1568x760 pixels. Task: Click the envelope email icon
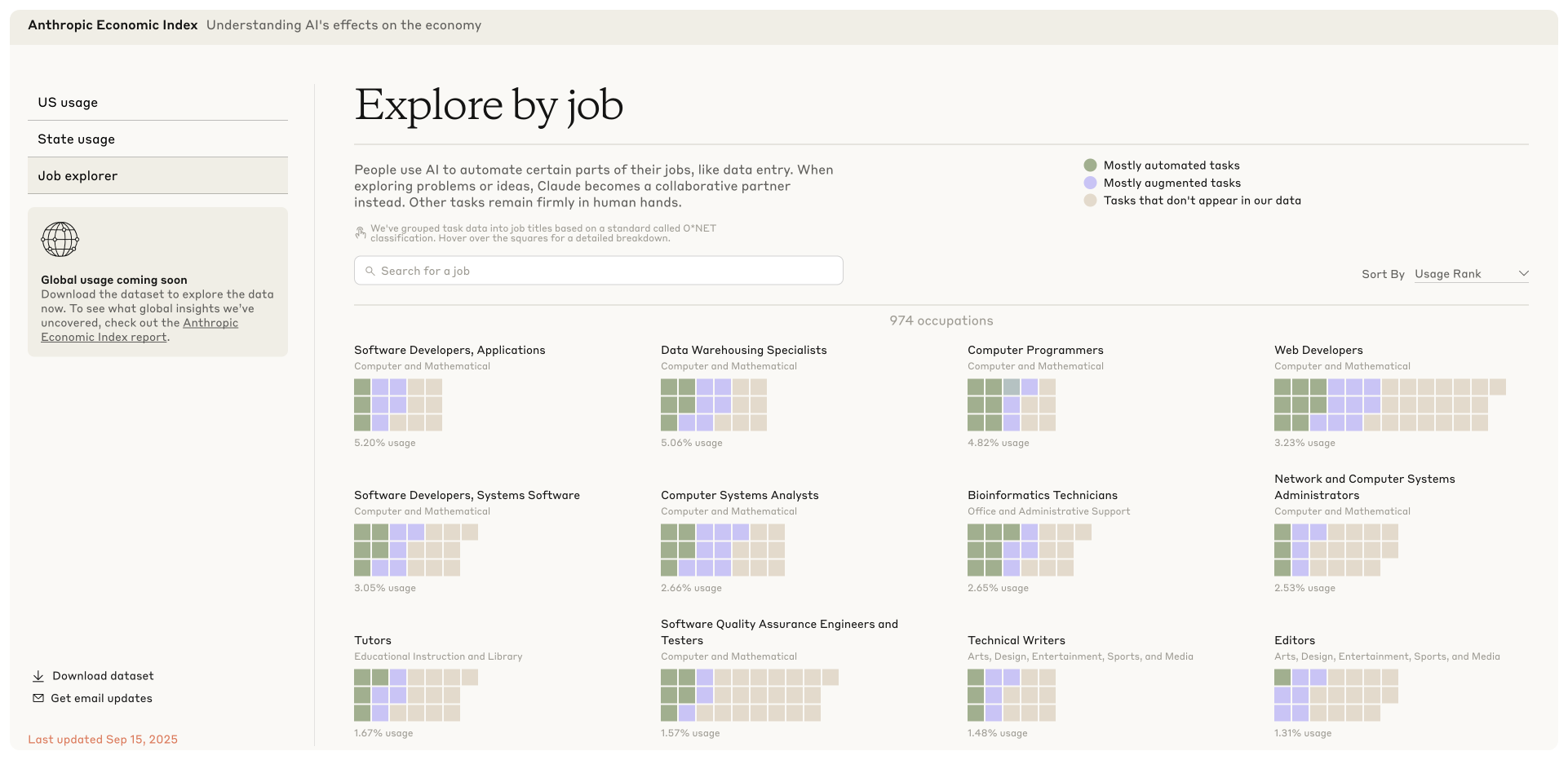point(38,698)
